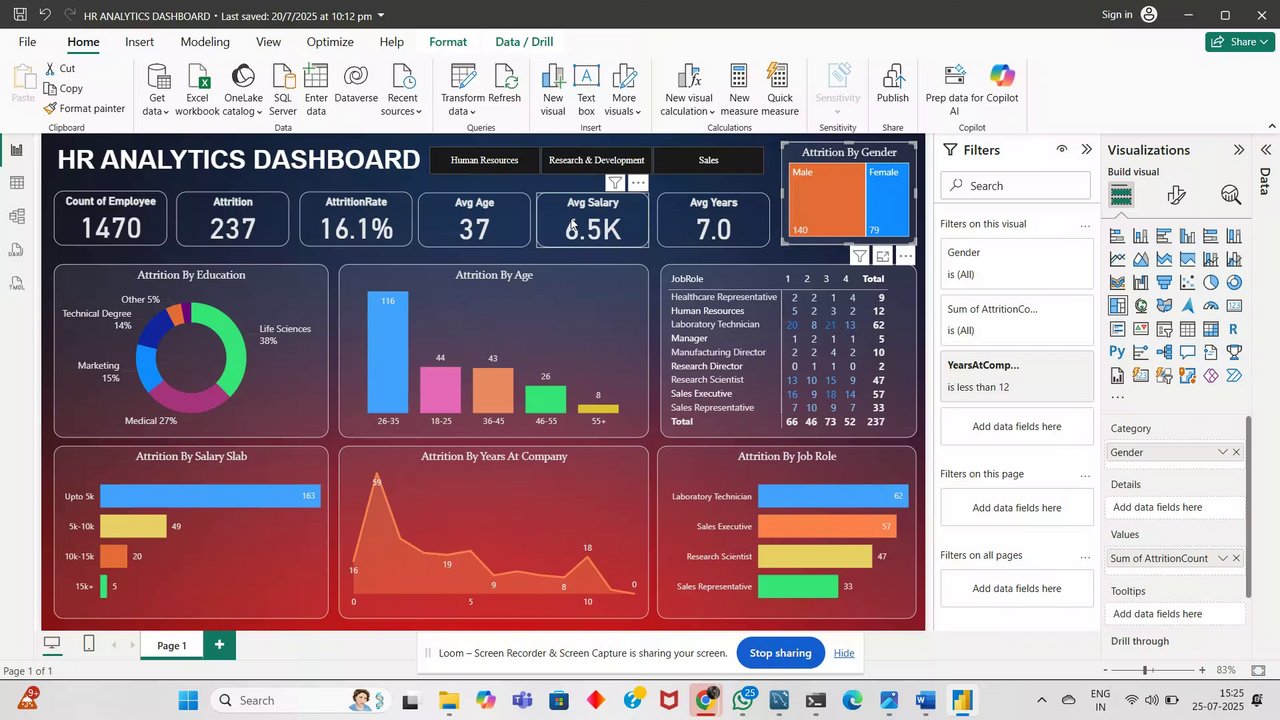Toggle Filters pane eye visibility icon
Image resolution: width=1280 pixels, height=720 pixels.
click(x=1062, y=149)
